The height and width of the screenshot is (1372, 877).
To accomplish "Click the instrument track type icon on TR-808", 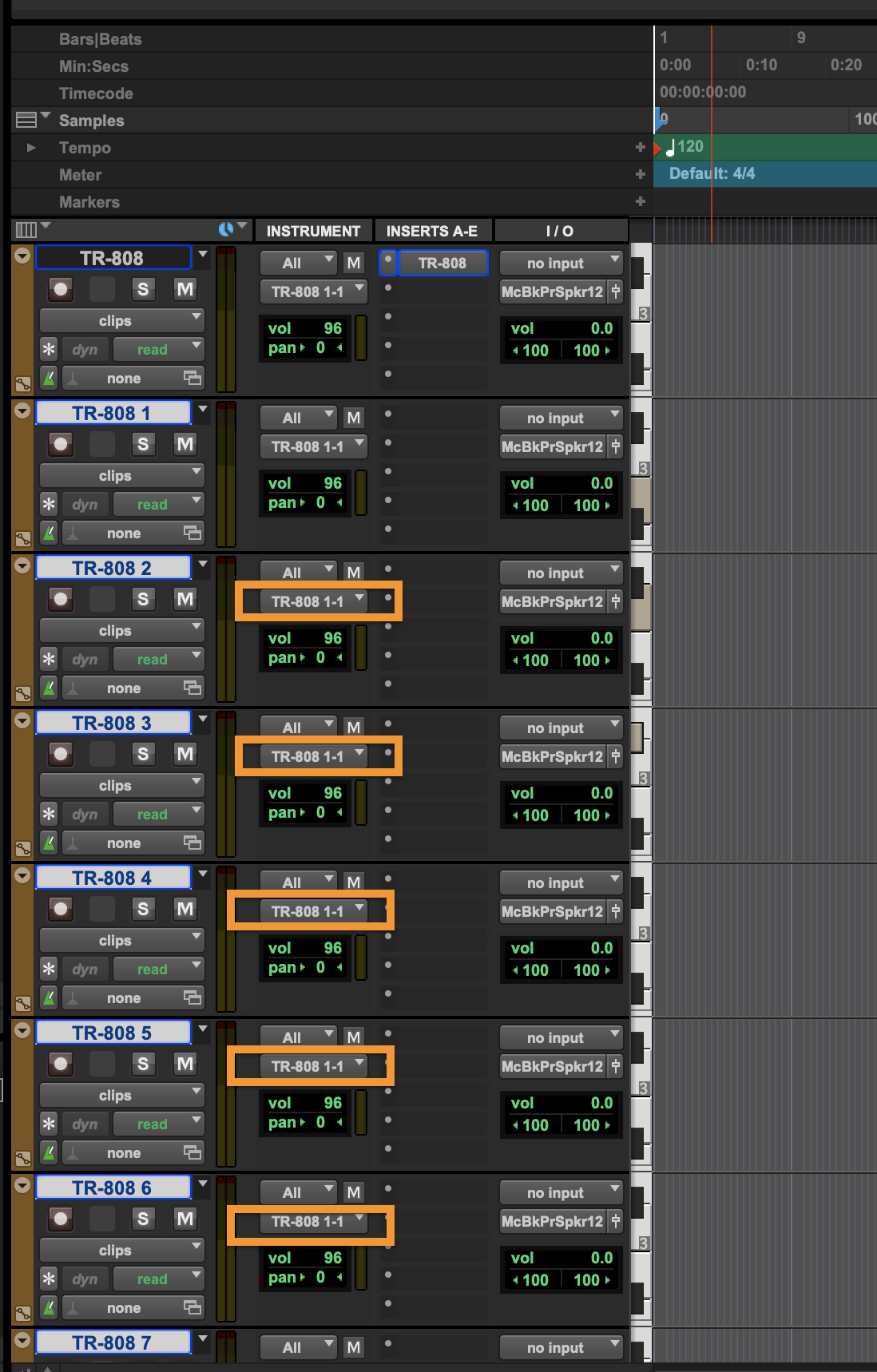I will pos(22,383).
